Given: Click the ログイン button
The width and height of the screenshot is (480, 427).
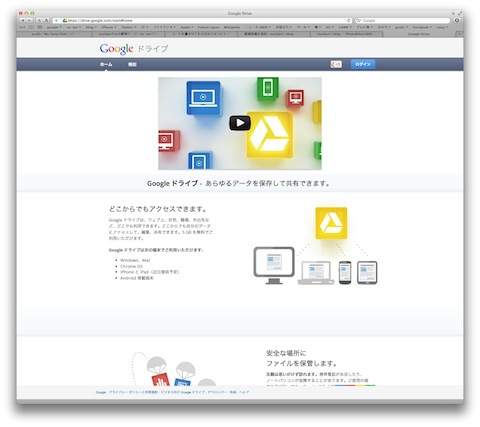Looking at the screenshot, I should pos(363,64).
